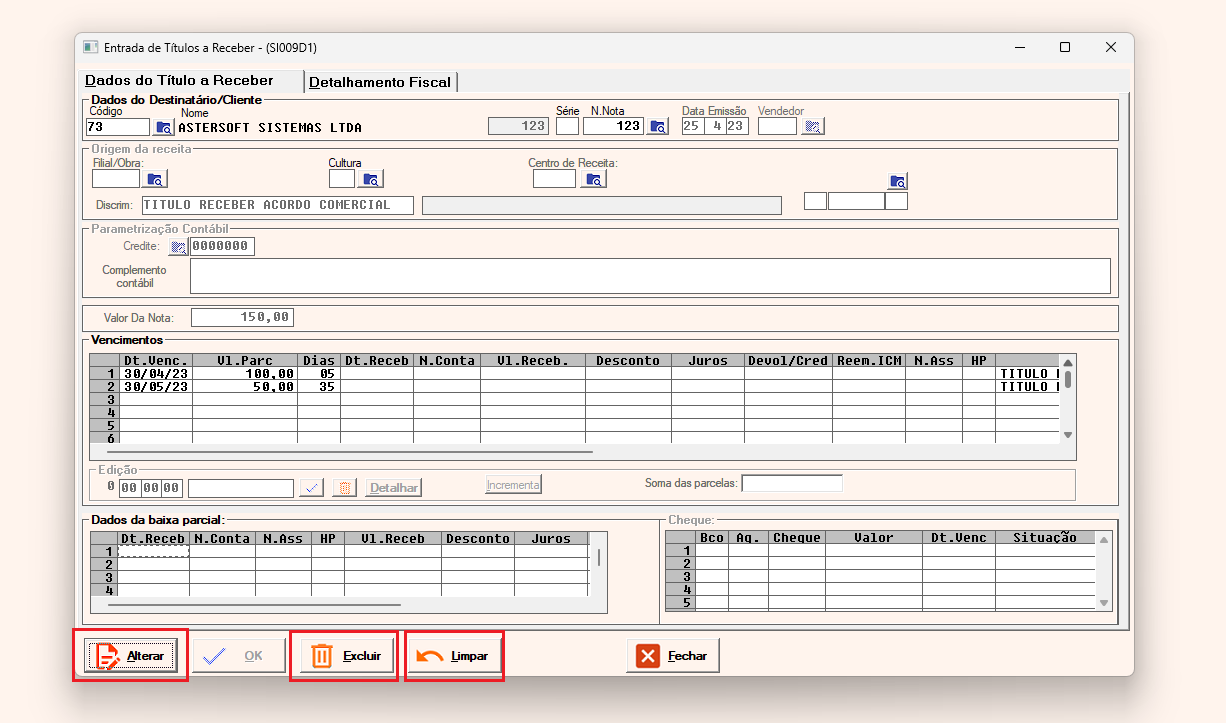Click the Valor Da Nota field

click(242, 317)
